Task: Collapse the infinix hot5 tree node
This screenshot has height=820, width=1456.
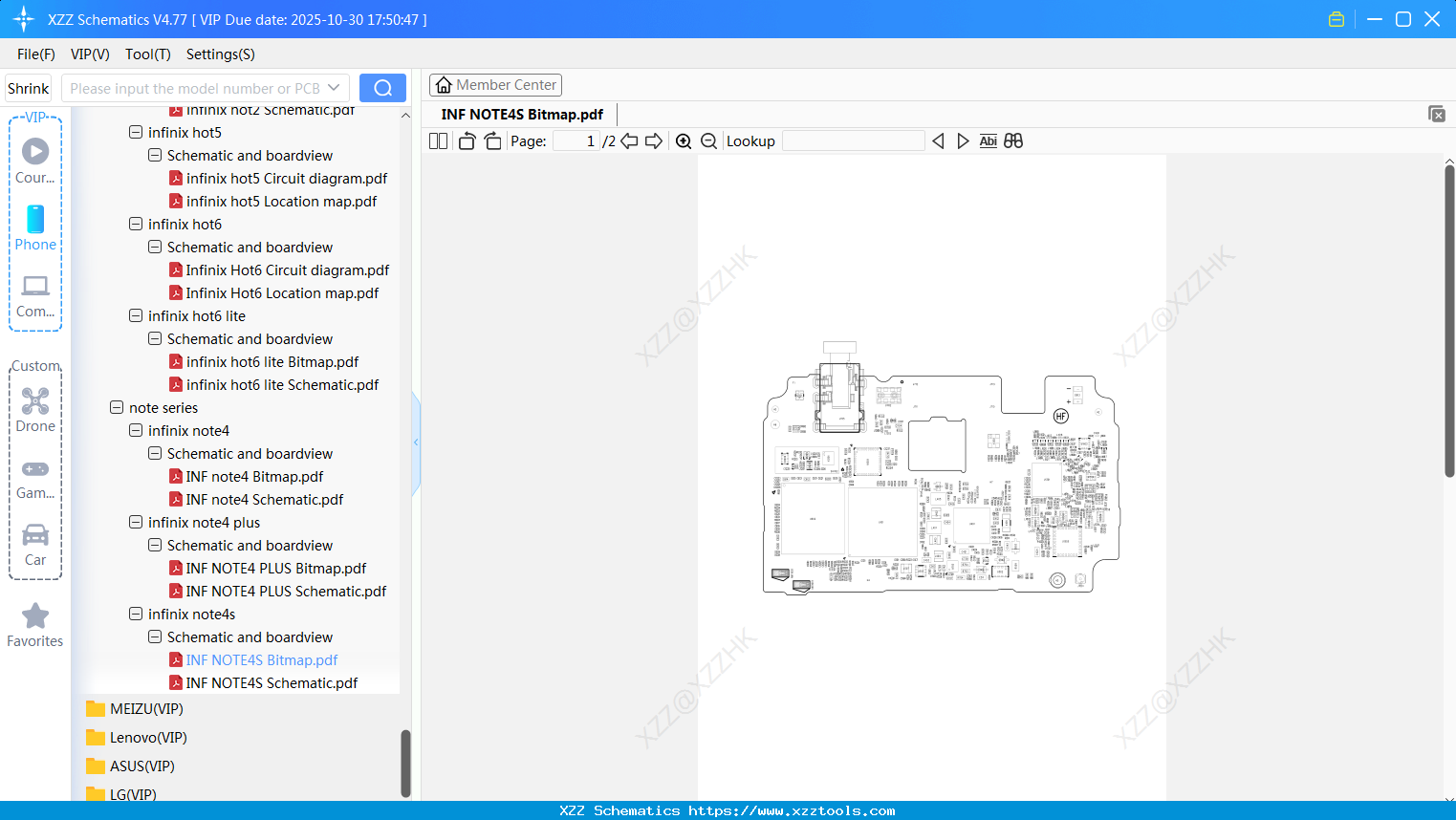Action: click(x=135, y=132)
